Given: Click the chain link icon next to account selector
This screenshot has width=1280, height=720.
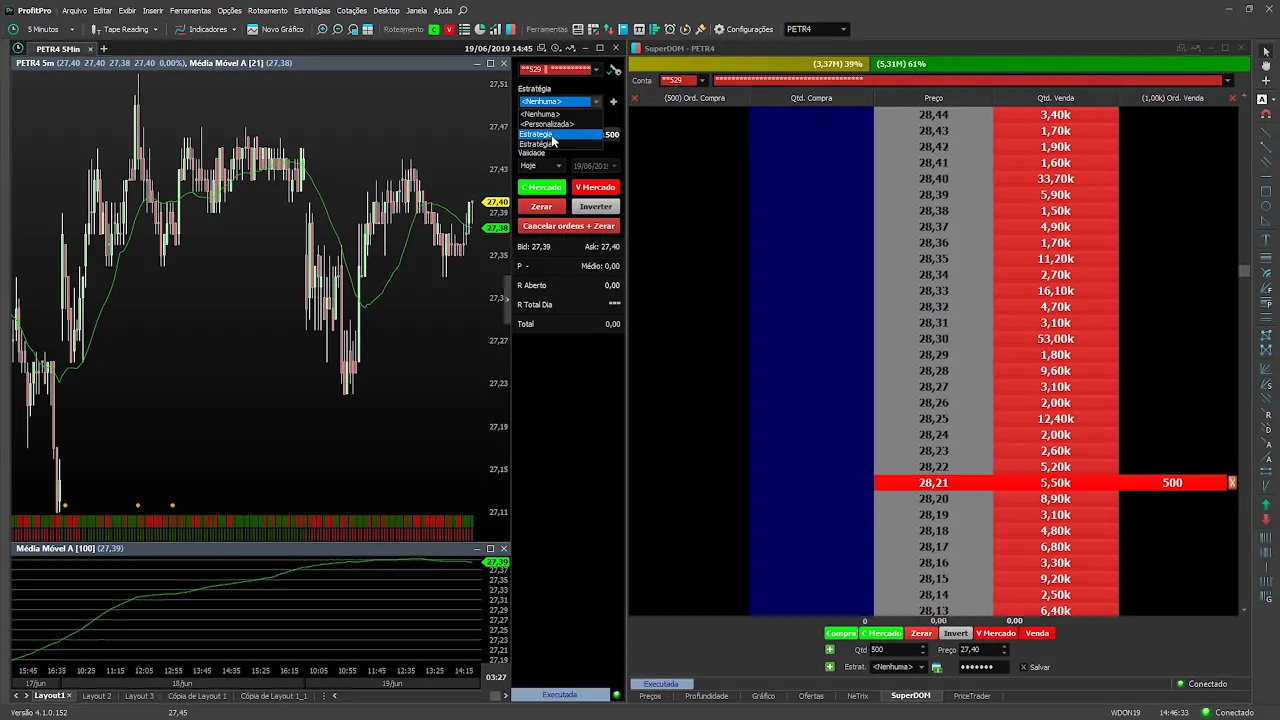Looking at the screenshot, I should [614, 69].
